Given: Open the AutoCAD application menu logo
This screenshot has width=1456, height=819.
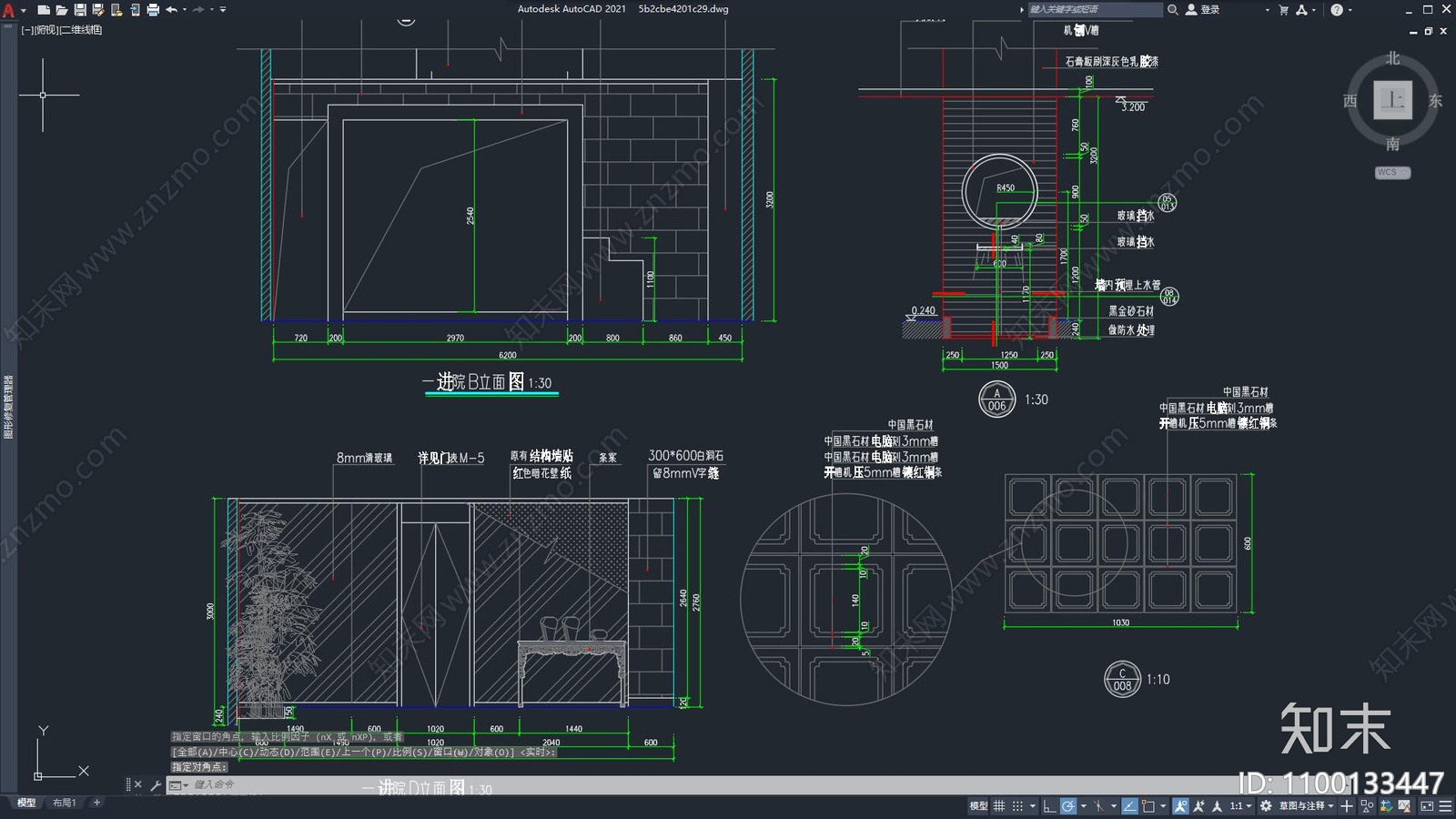Looking at the screenshot, I should point(9,10).
